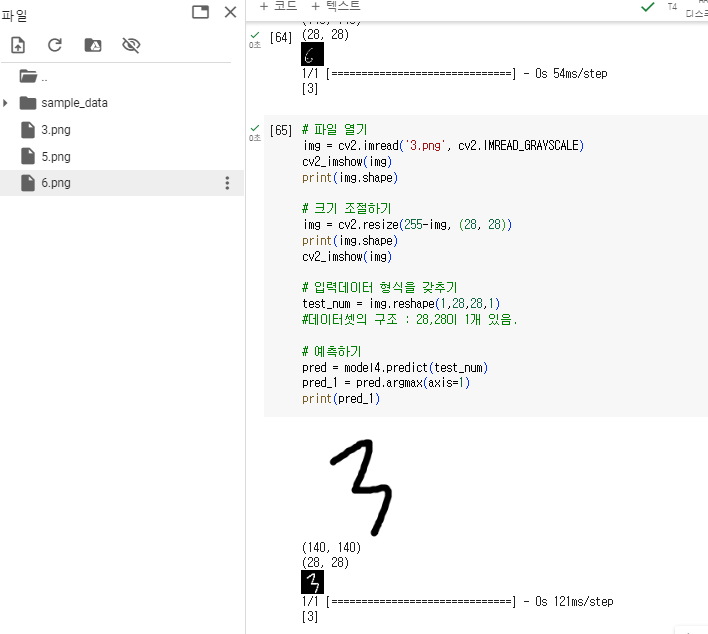Click the first cv2_imshow(img) line
The height and width of the screenshot is (634, 708).
click(x=347, y=162)
